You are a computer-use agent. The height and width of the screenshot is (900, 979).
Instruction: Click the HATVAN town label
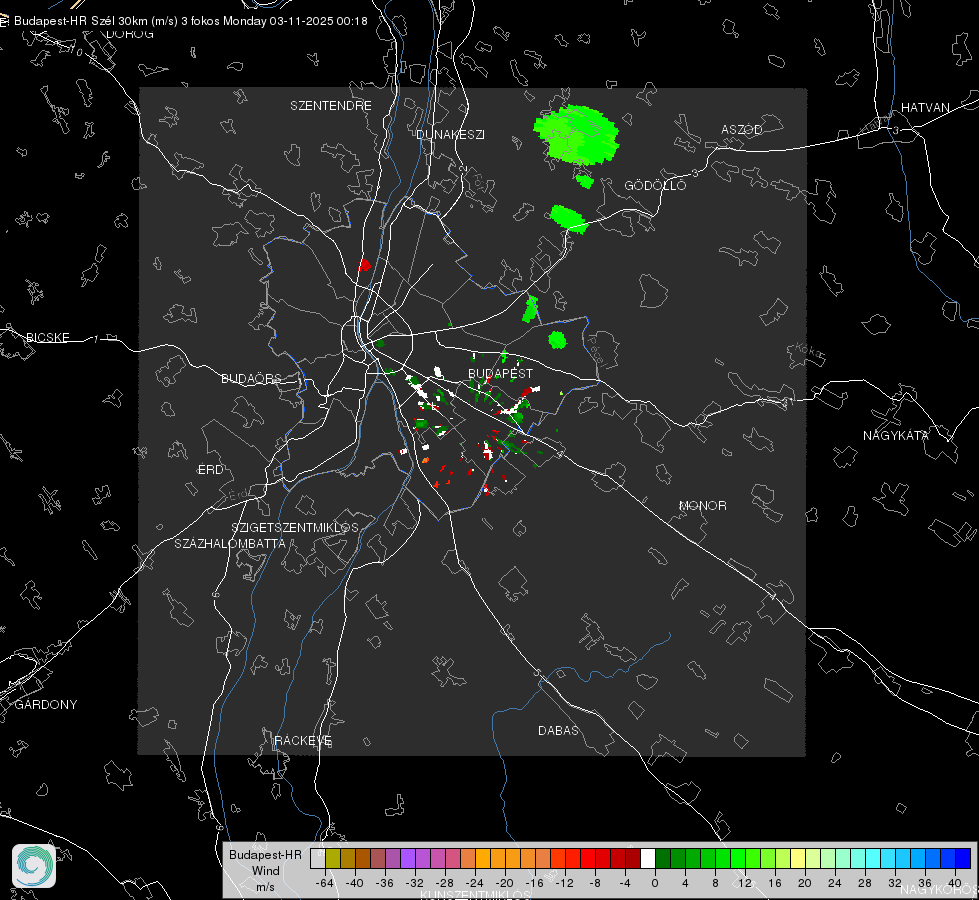coord(925,108)
